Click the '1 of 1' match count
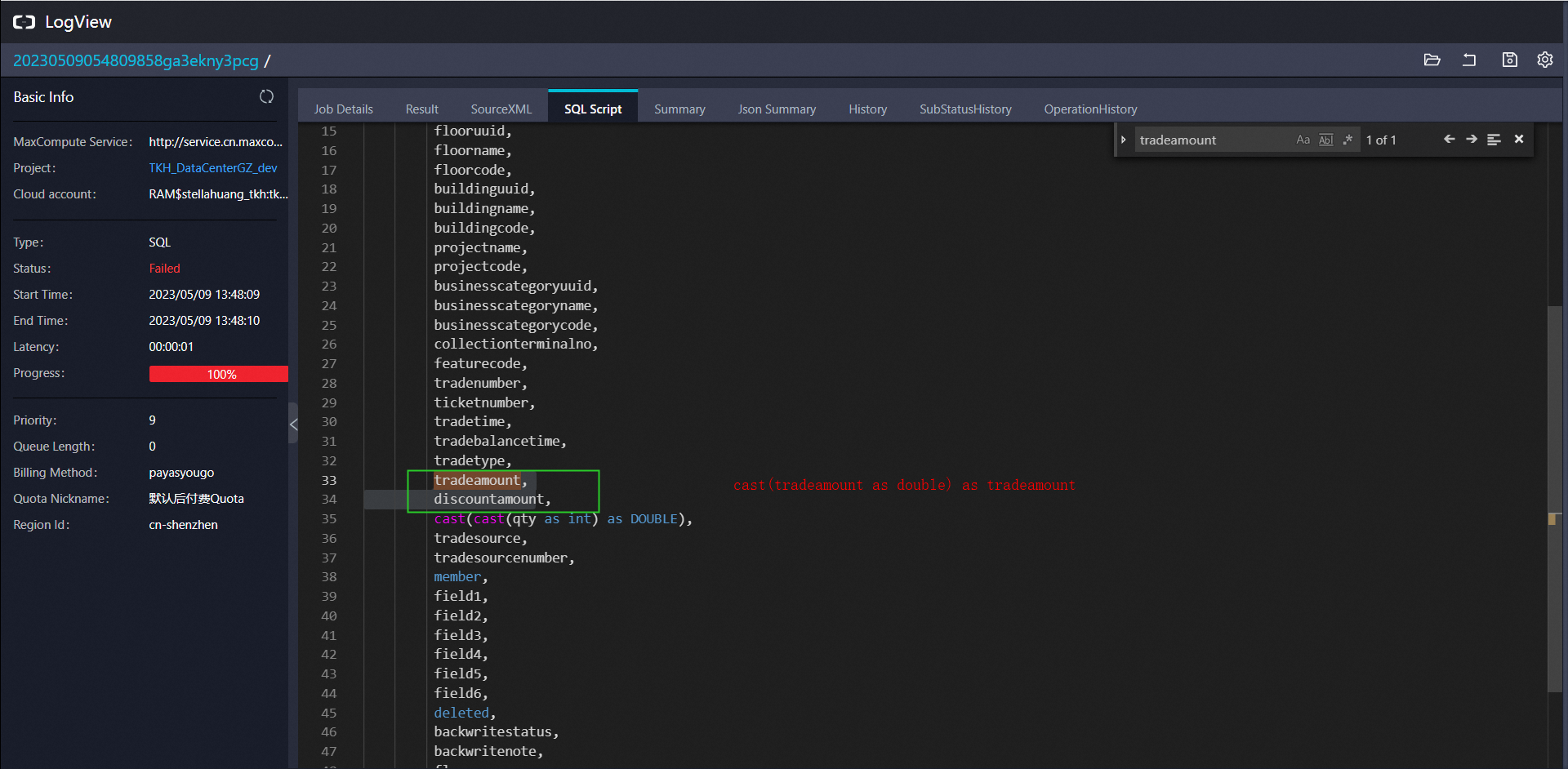Viewport: 1568px width, 769px height. tap(1381, 140)
